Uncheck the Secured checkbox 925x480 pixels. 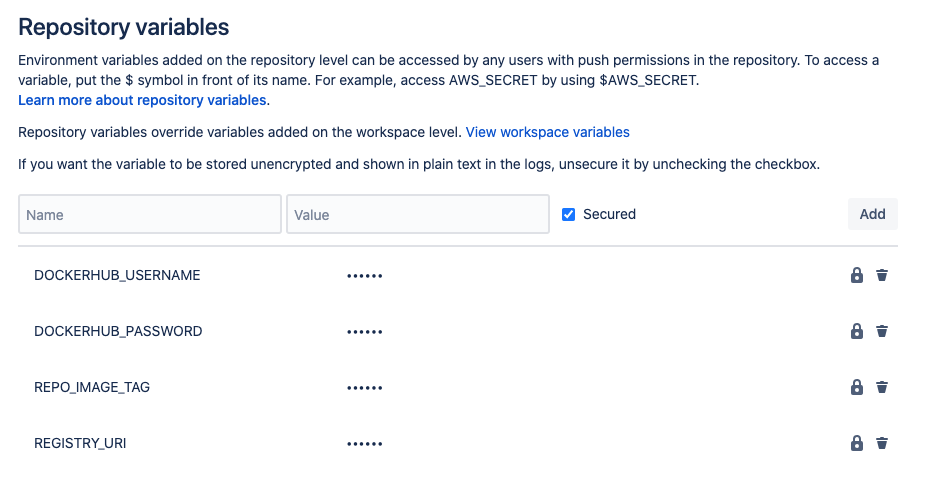pos(568,215)
